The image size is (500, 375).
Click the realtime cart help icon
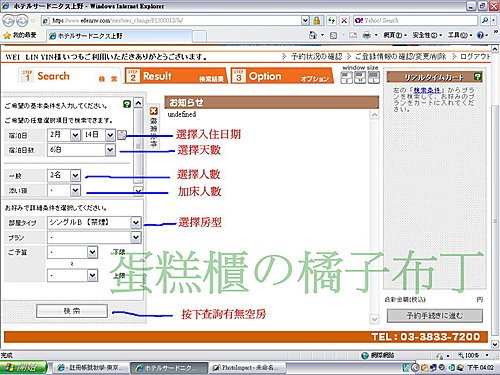pos(478,77)
